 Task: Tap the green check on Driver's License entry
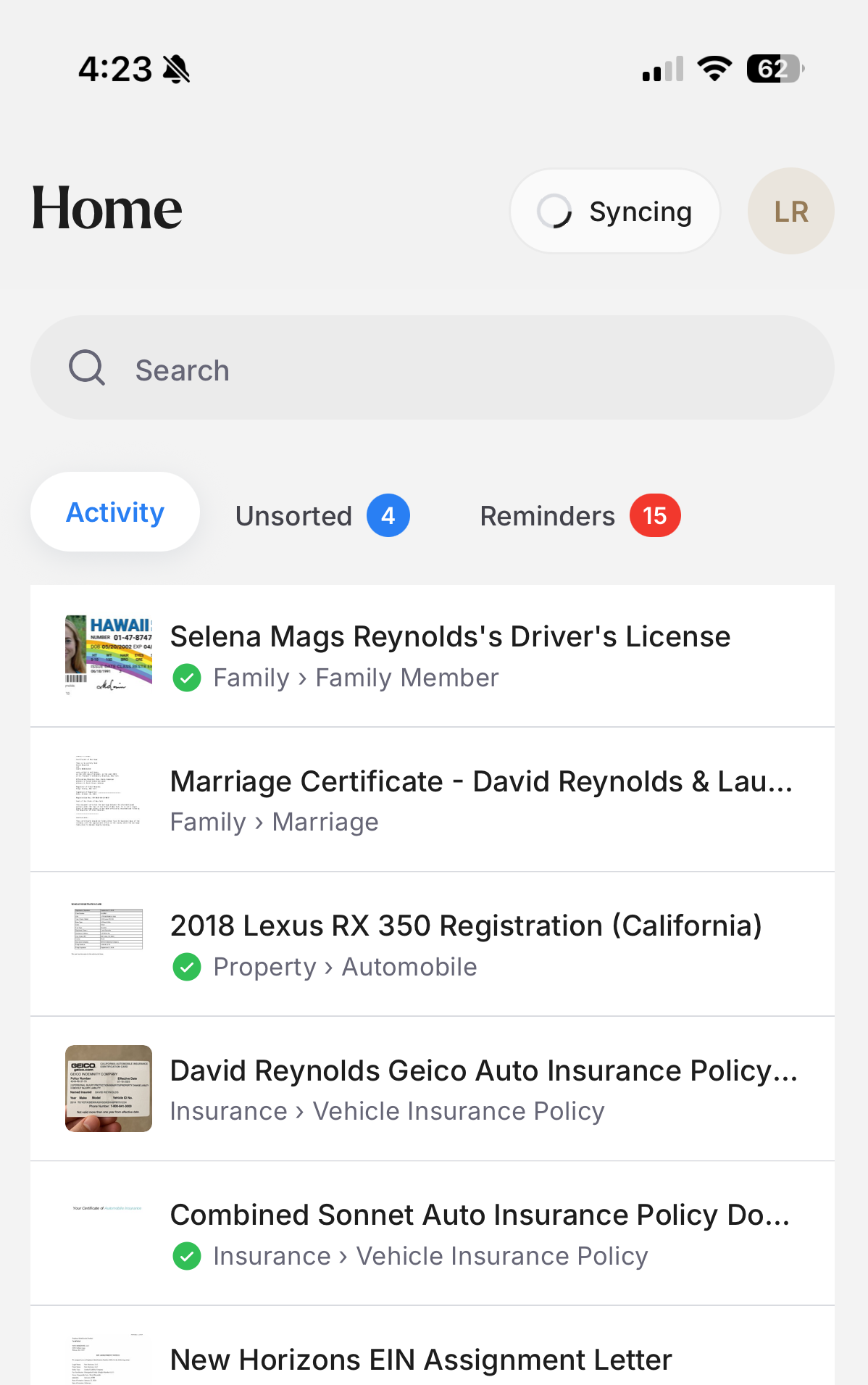click(187, 678)
